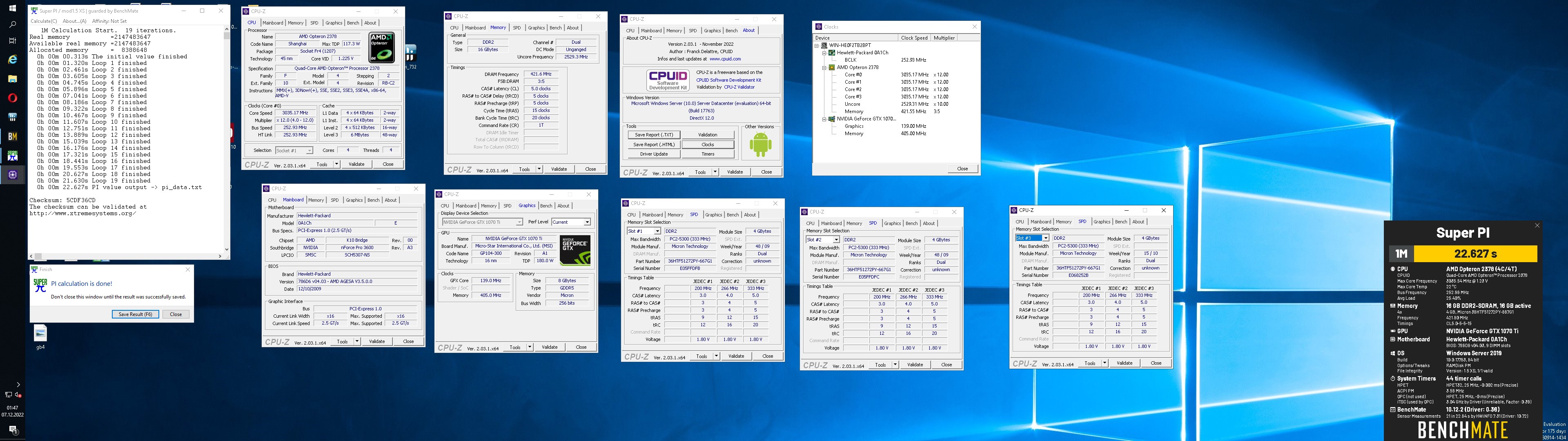Close the Clocks window with Close button
Image resolution: width=1568 pixels, height=441 pixels.
[x=962, y=169]
